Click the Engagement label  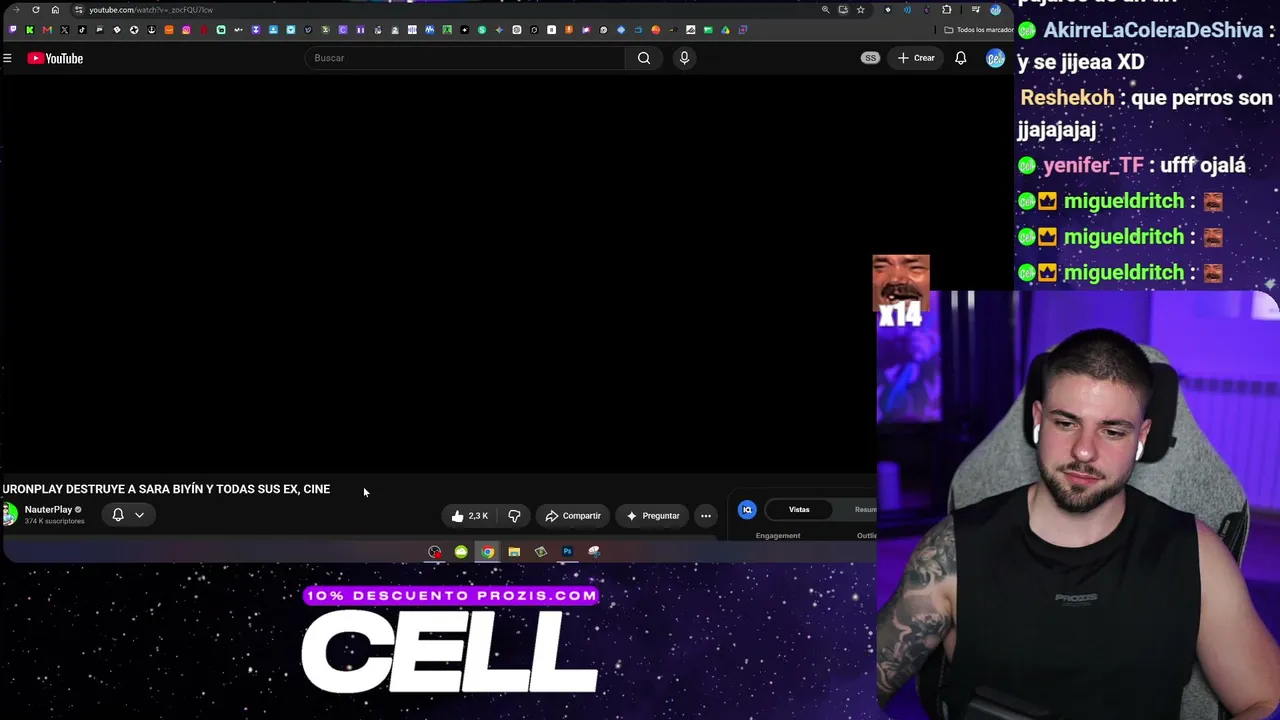(x=778, y=536)
